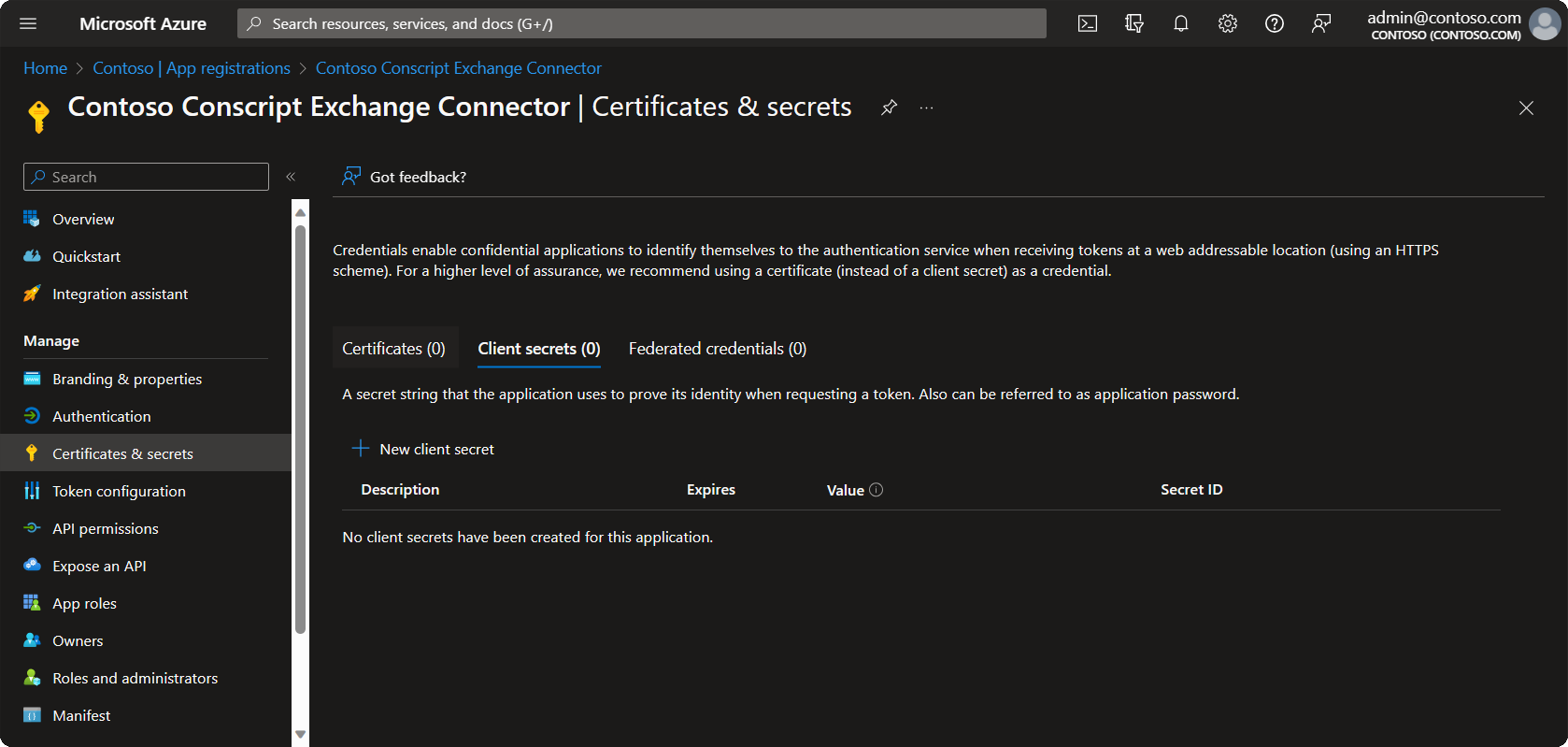The image size is (1568, 747).
Task: Click the Certificates & secrets key icon in the sidebar
Action: [x=32, y=453]
